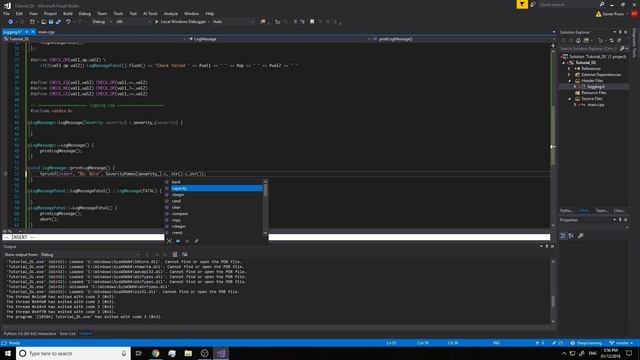Open File Explorer from the taskbar

(188, 353)
